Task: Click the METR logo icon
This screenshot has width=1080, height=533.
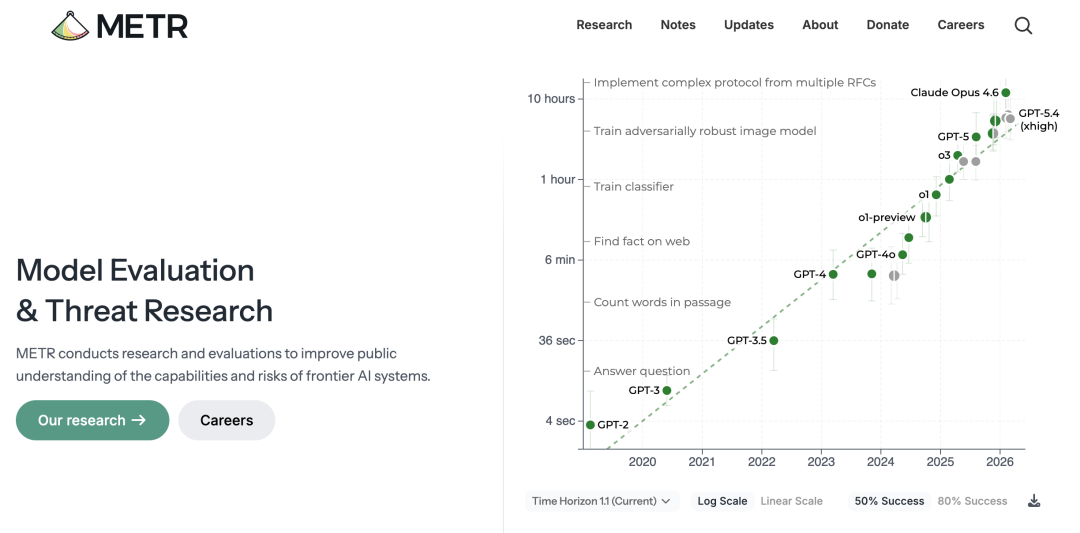Action: pos(70,25)
